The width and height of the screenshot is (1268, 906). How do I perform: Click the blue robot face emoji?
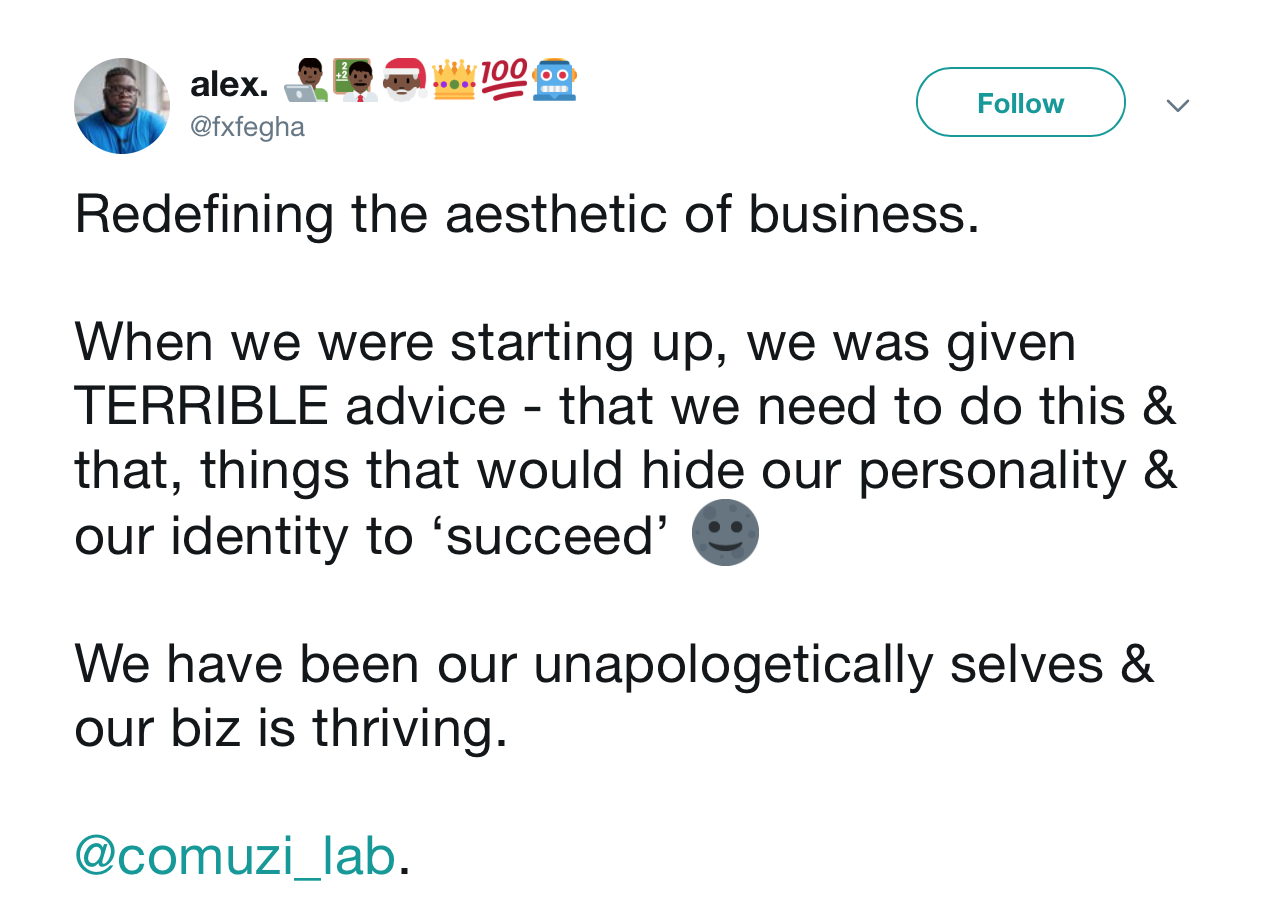pos(554,81)
